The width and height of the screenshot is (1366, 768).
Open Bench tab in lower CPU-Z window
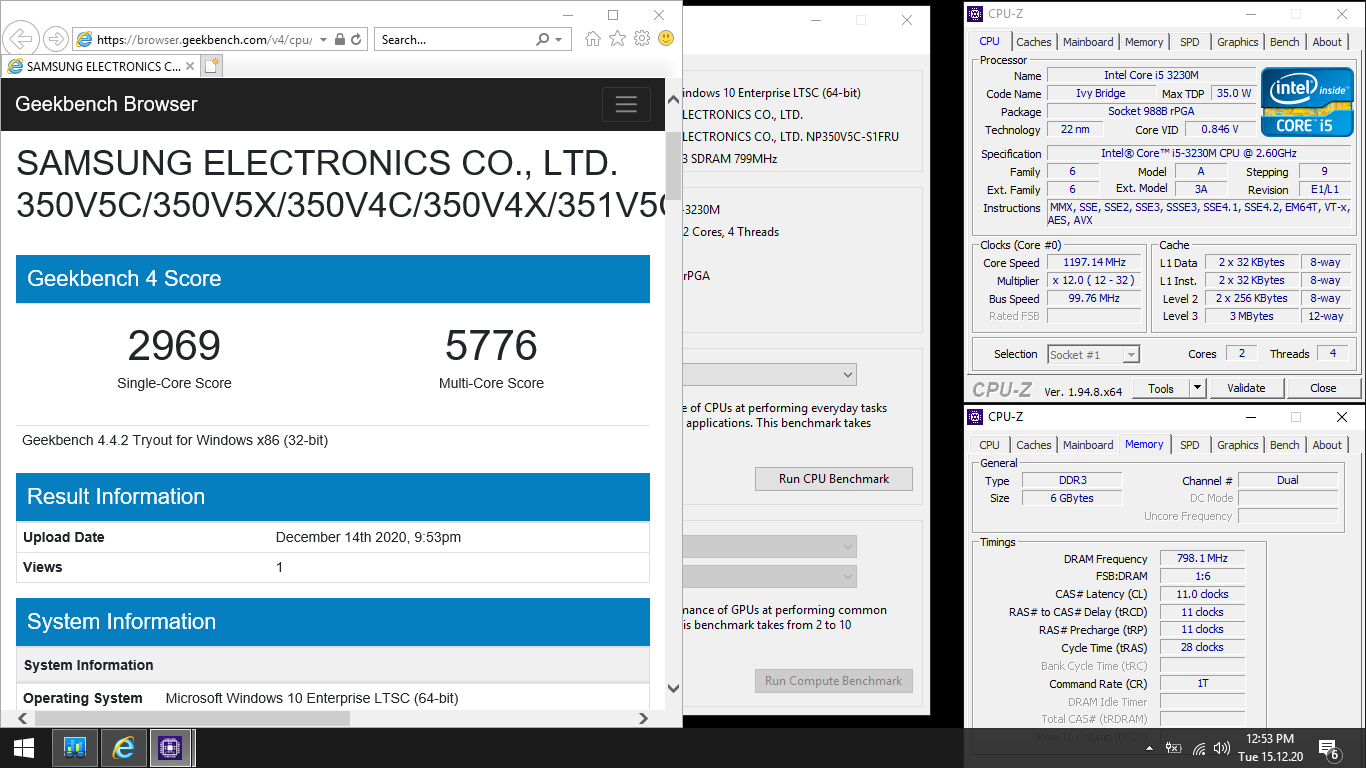point(1285,445)
